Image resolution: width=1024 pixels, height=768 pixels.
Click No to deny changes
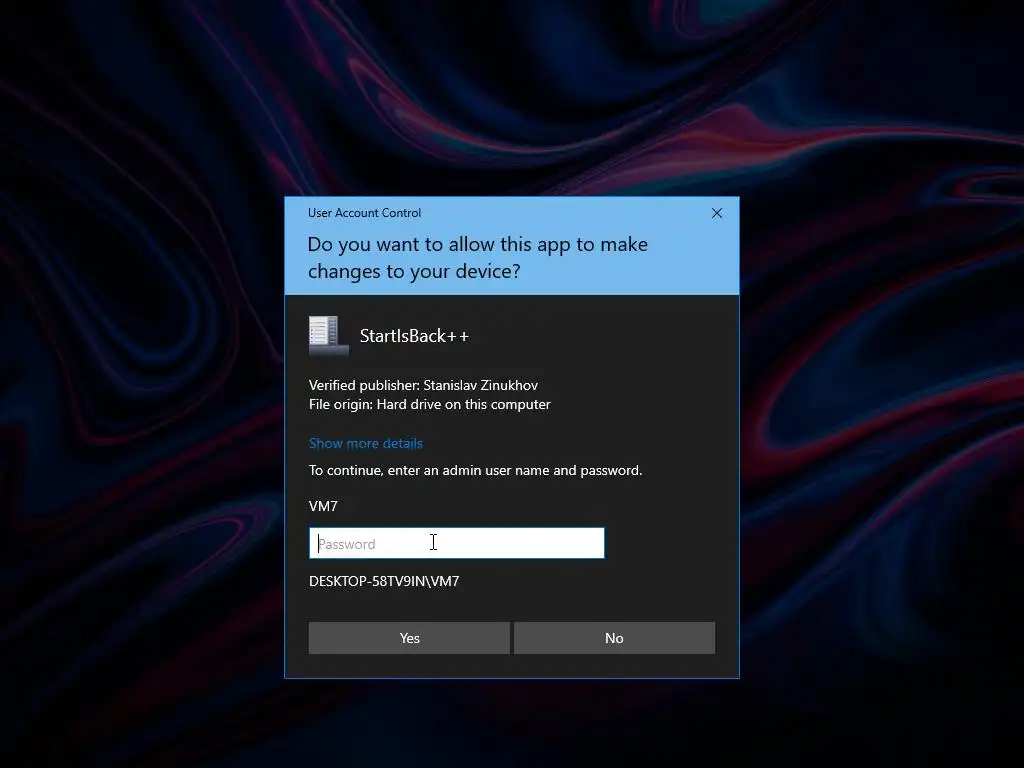(614, 638)
